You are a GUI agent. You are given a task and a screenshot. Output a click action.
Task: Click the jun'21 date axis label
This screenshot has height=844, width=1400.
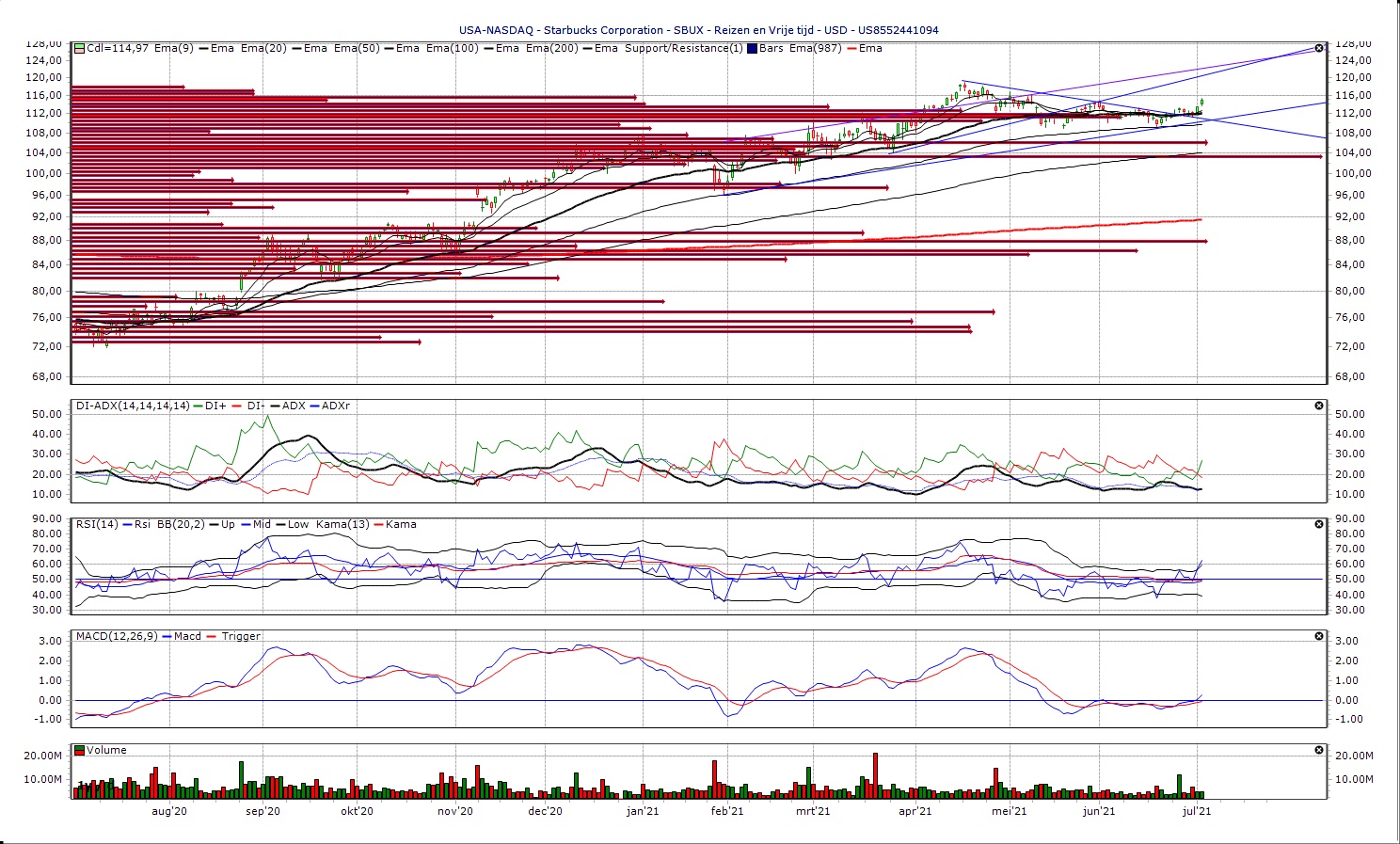tap(1099, 811)
